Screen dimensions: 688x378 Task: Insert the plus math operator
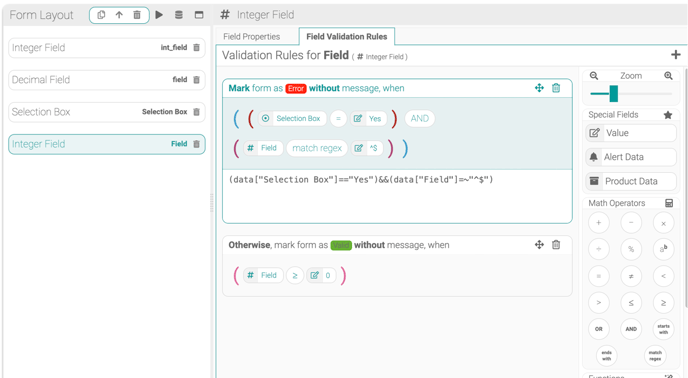coord(598,223)
